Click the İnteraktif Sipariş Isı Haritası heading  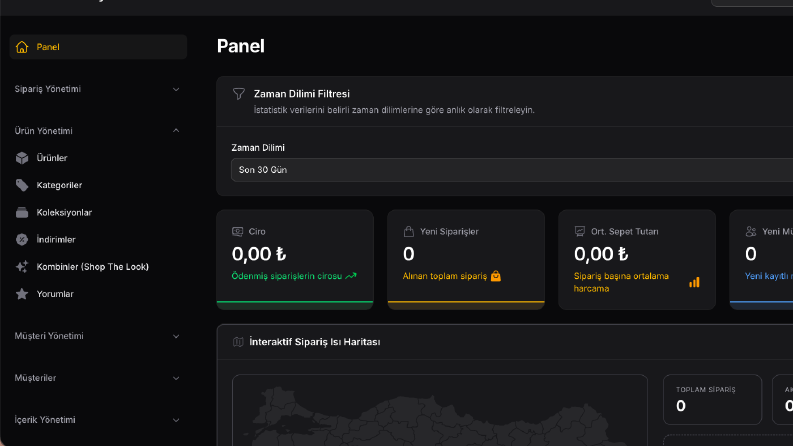coord(315,342)
